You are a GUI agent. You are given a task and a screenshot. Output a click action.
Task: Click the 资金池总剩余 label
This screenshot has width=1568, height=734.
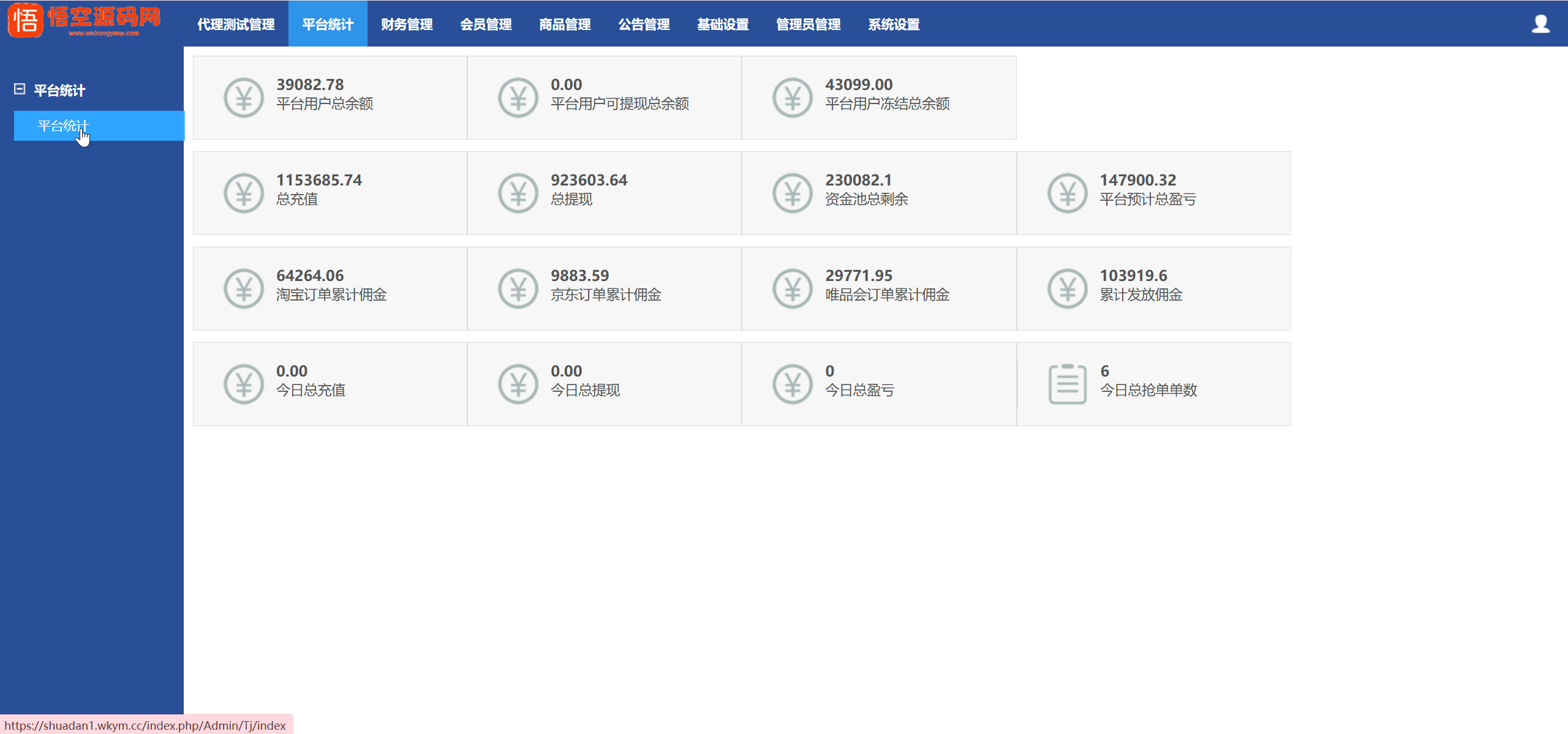[x=867, y=200]
